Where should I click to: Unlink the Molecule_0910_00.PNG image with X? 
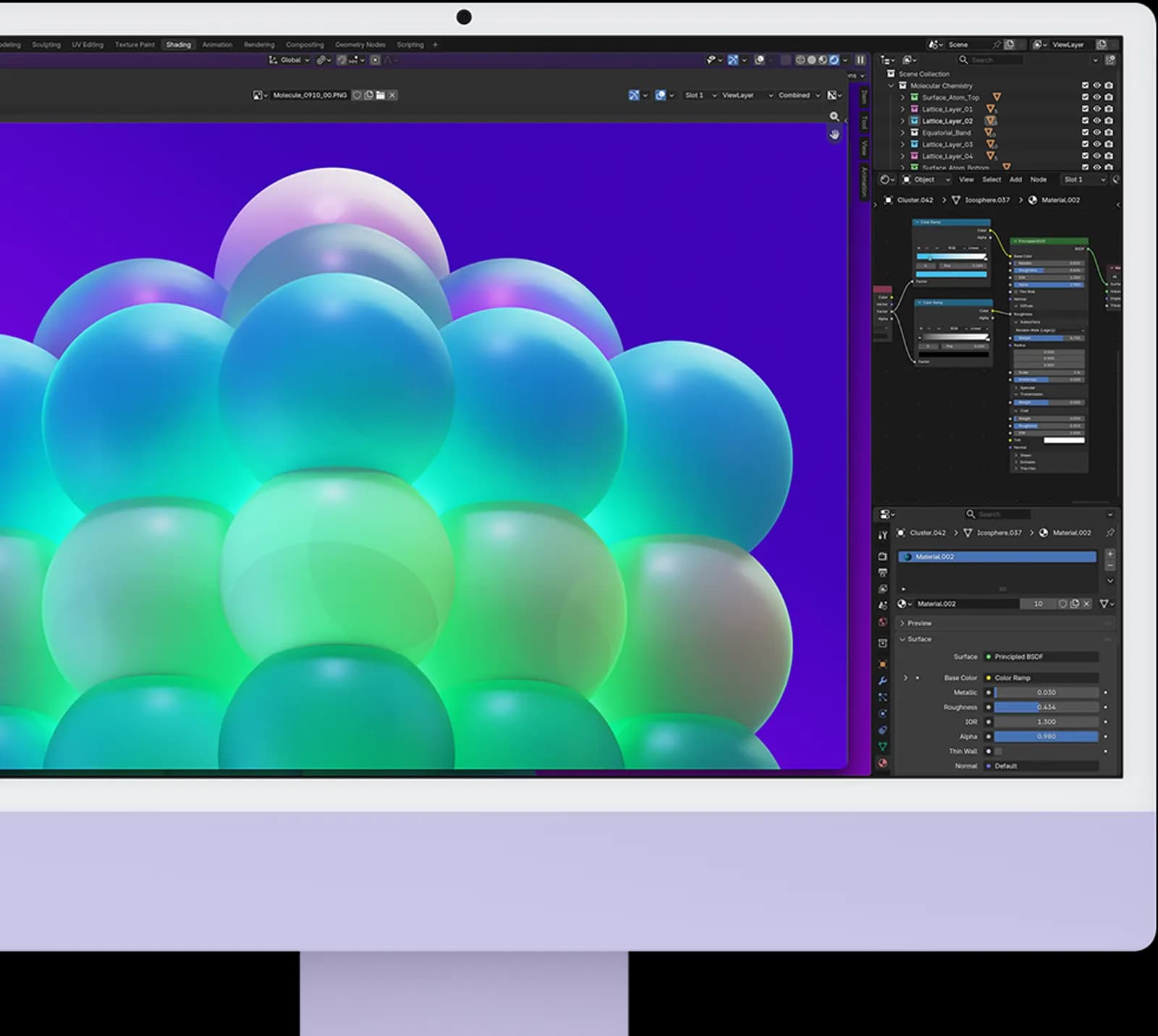click(x=392, y=95)
